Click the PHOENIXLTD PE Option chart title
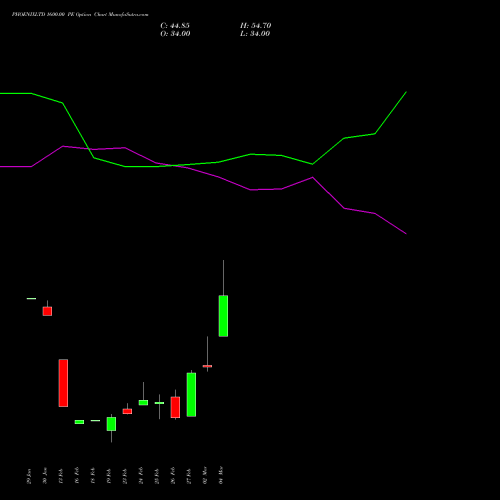This screenshot has width=500, height=500. 80,15
